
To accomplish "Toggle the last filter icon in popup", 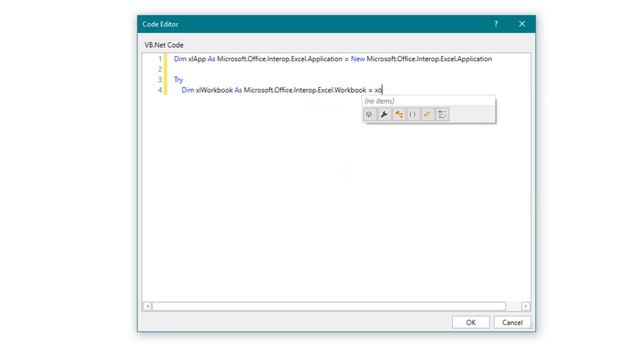I will [x=442, y=115].
